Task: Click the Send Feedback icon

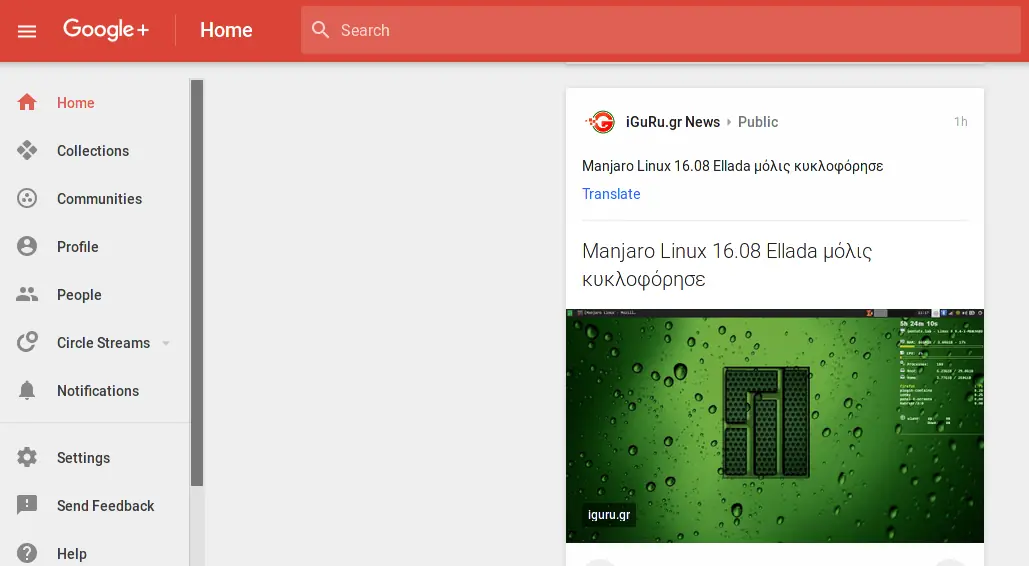Action: (x=27, y=505)
